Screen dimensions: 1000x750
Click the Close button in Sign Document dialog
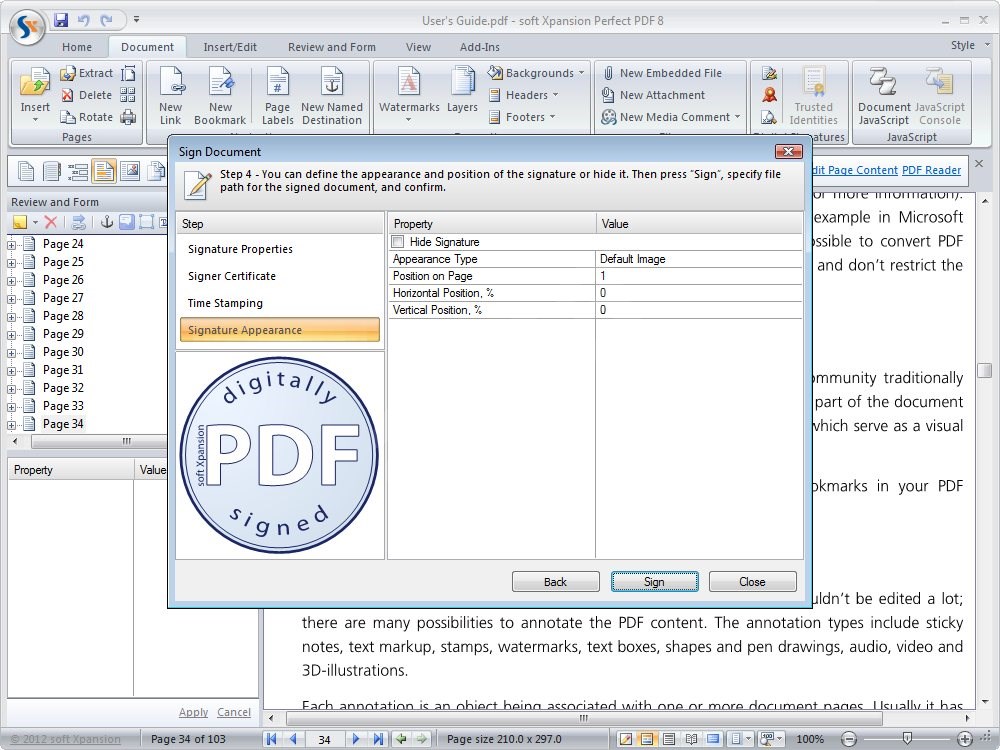(x=753, y=582)
